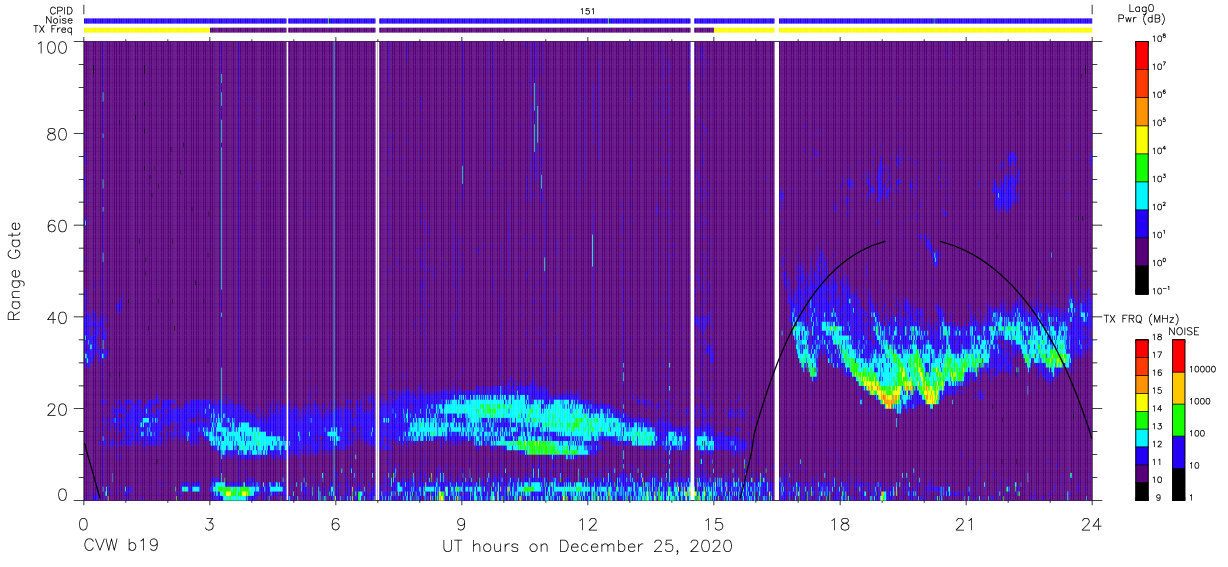
Task: Select the red swatch in power colorbar
Action: [1142, 53]
